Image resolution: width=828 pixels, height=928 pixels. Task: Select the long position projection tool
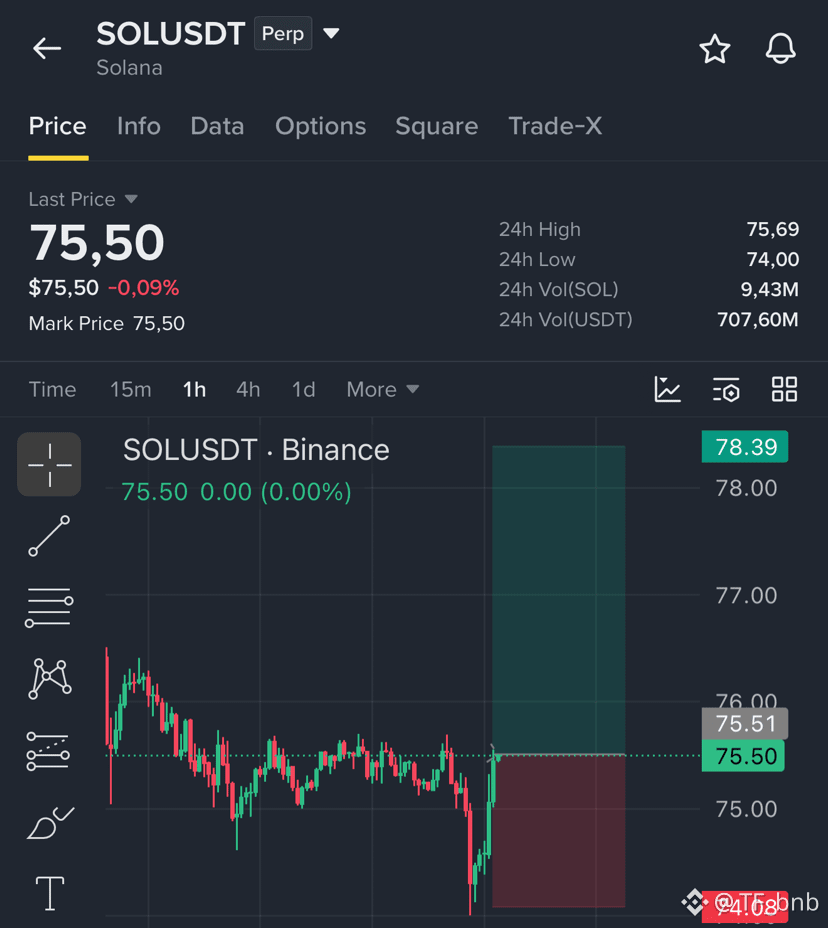pos(49,751)
